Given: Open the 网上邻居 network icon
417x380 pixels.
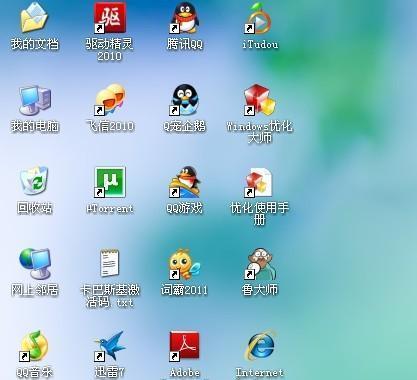Looking at the screenshot, I should click(x=35, y=263).
